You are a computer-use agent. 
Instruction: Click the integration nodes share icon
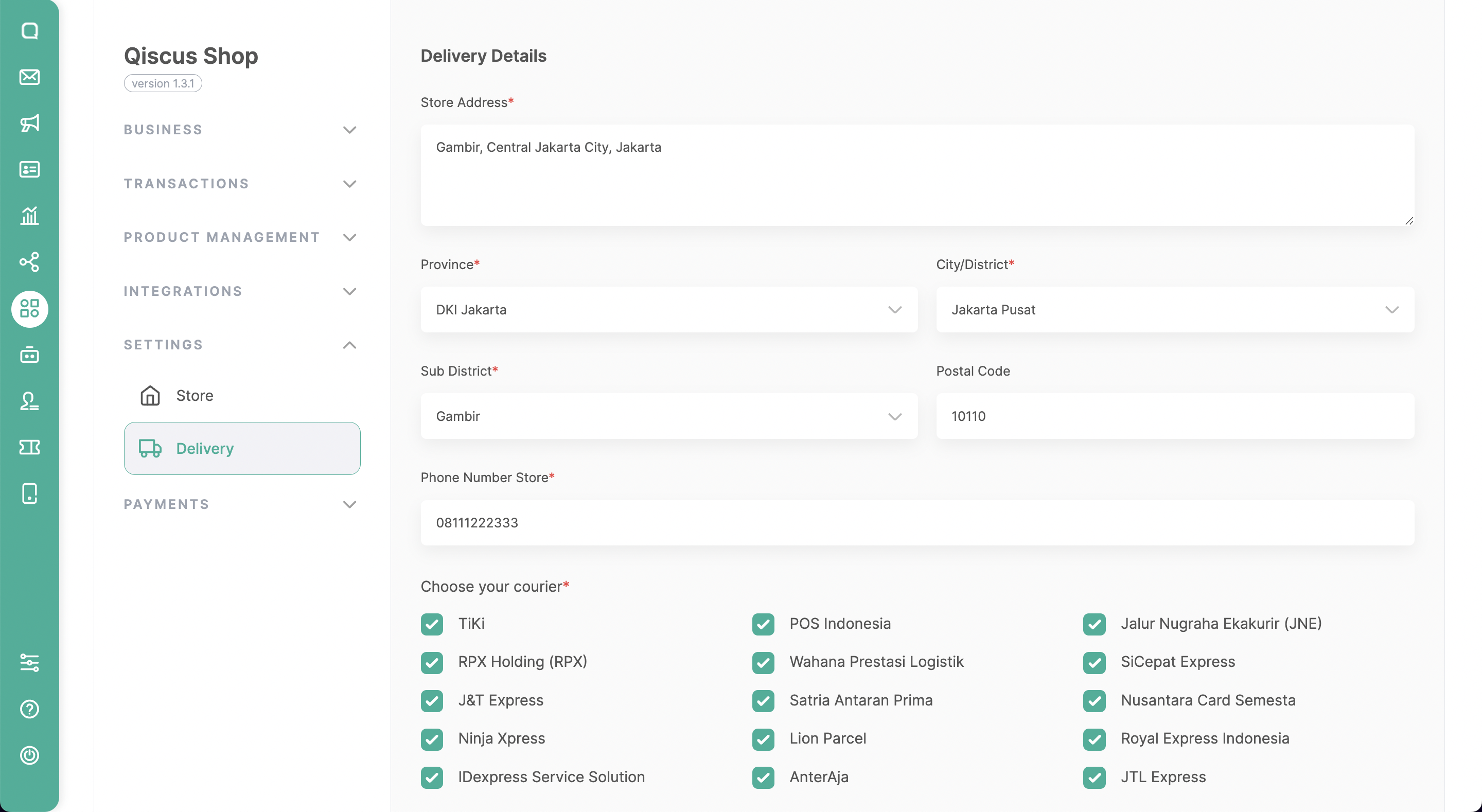click(29, 262)
